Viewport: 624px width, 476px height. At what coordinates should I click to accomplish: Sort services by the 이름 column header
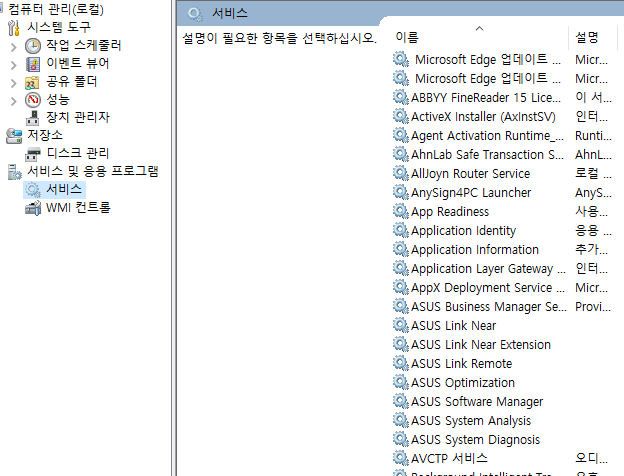point(407,37)
